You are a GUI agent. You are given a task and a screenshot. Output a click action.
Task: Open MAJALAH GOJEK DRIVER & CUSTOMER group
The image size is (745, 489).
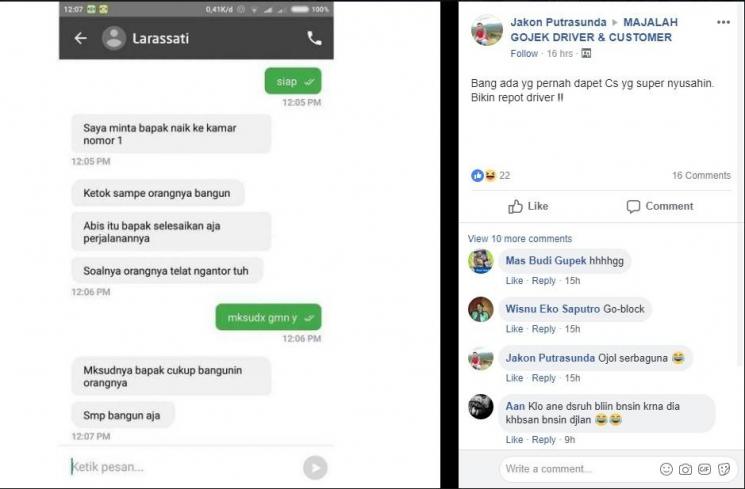[594, 29]
